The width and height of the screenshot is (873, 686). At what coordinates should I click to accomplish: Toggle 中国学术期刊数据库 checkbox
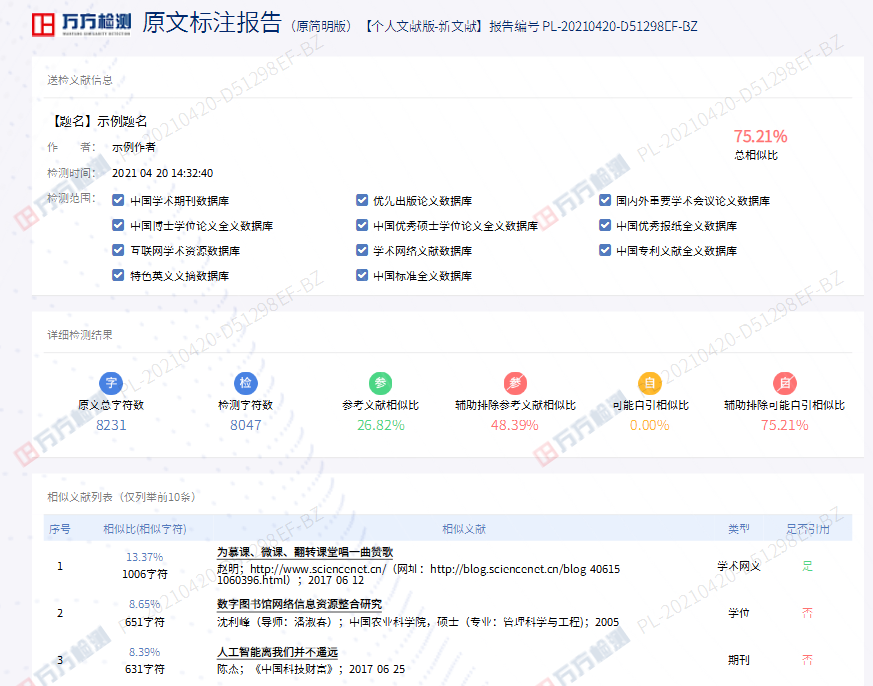[118, 200]
